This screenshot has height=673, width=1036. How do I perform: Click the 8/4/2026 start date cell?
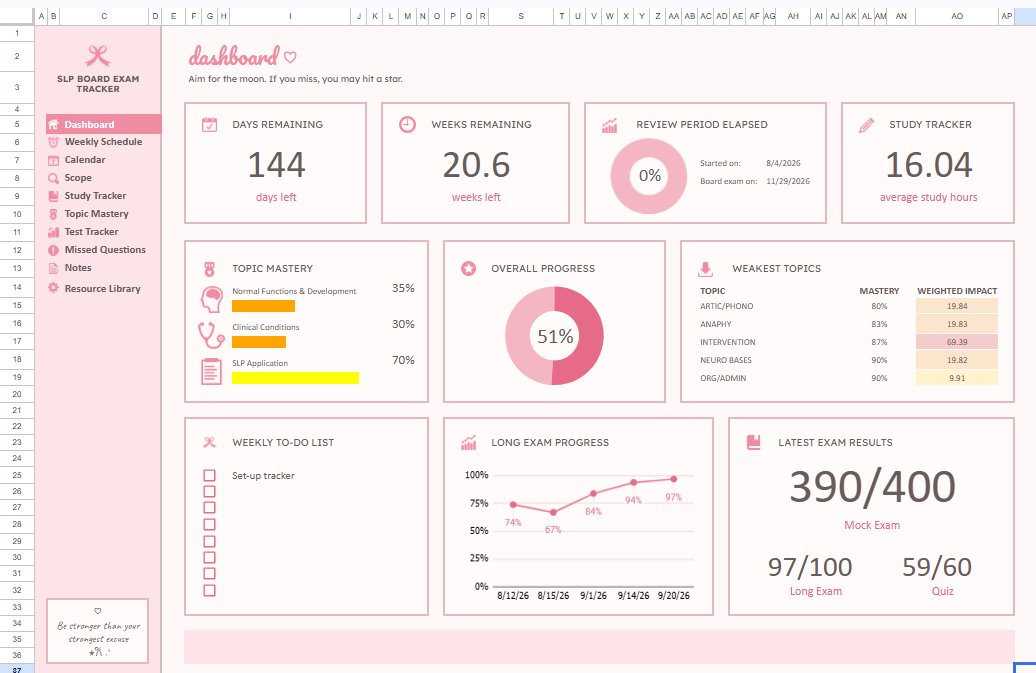pyautogui.click(x=783, y=163)
